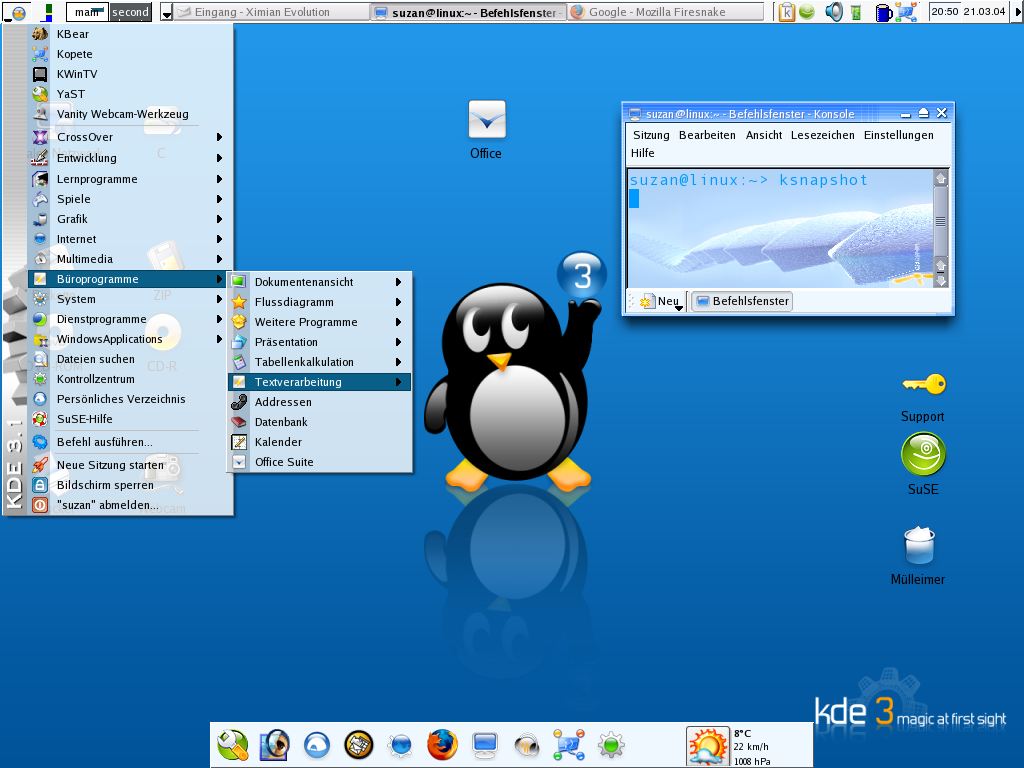The width and height of the screenshot is (1024, 768).
Task: Choose Bildschirm sperren entry
Action: (131, 485)
